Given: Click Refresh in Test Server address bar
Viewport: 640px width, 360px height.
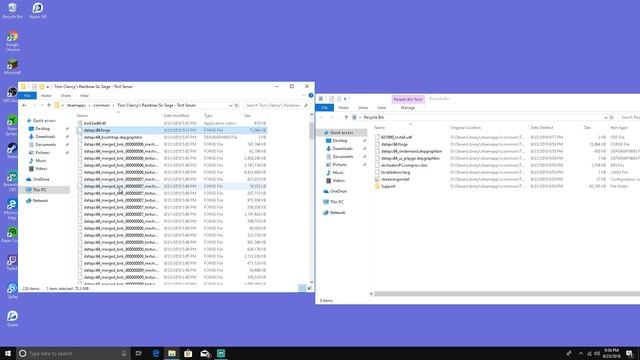Looking at the screenshot, I should pyautogui.click(x=237, y=105).
